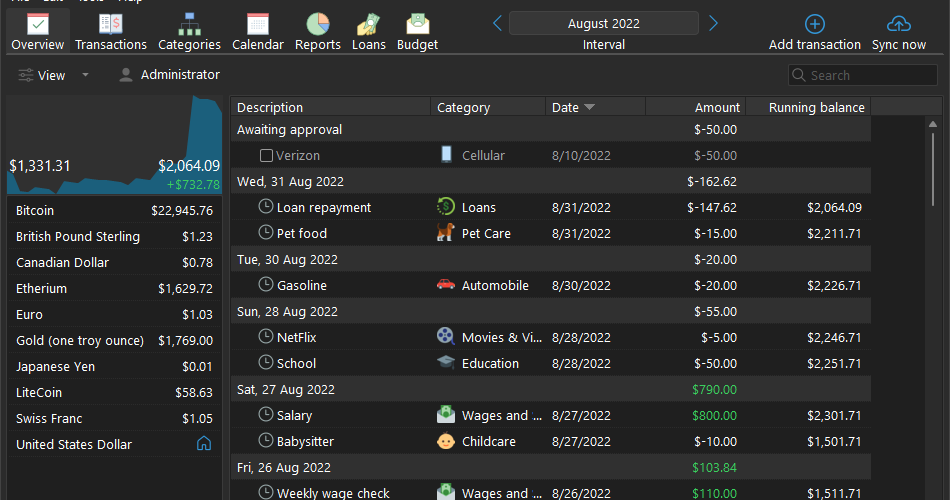Screen dimensions: 950x500
Task: Check the Verizon approval checkbox
Action: 266,156
